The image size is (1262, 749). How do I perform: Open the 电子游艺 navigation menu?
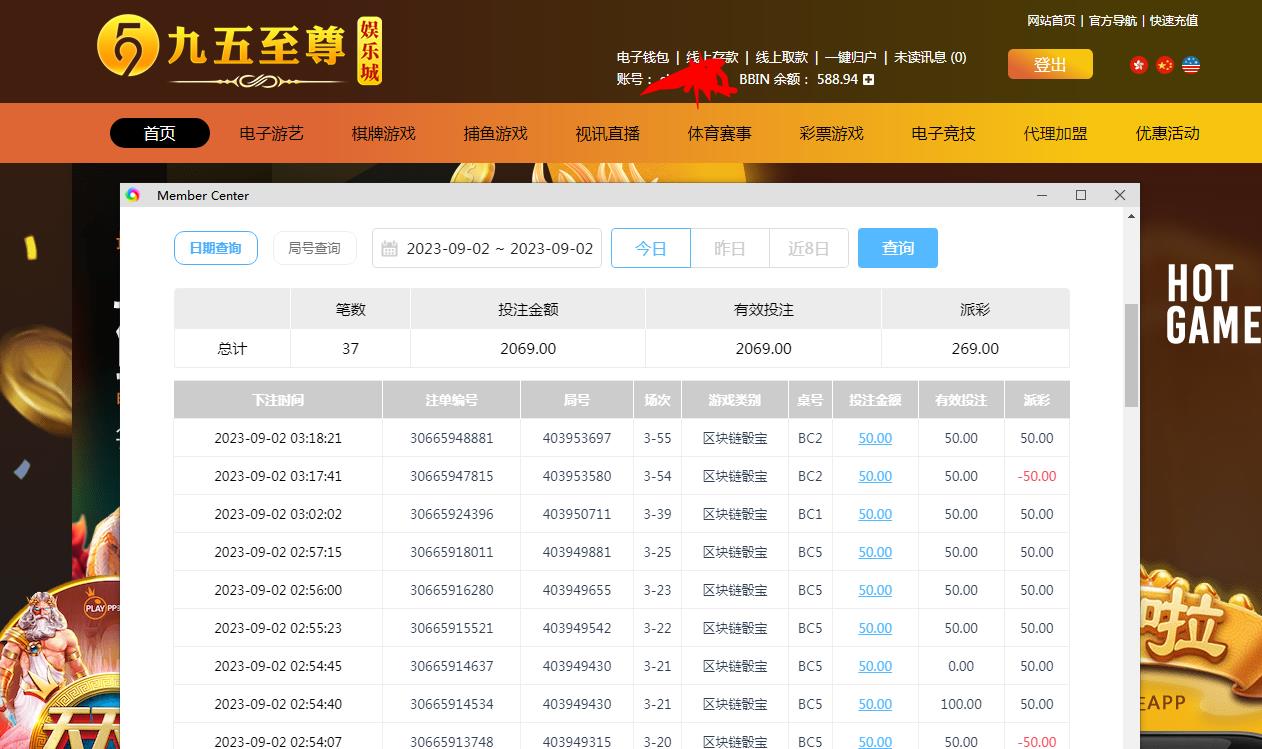[x=271, y=133]
